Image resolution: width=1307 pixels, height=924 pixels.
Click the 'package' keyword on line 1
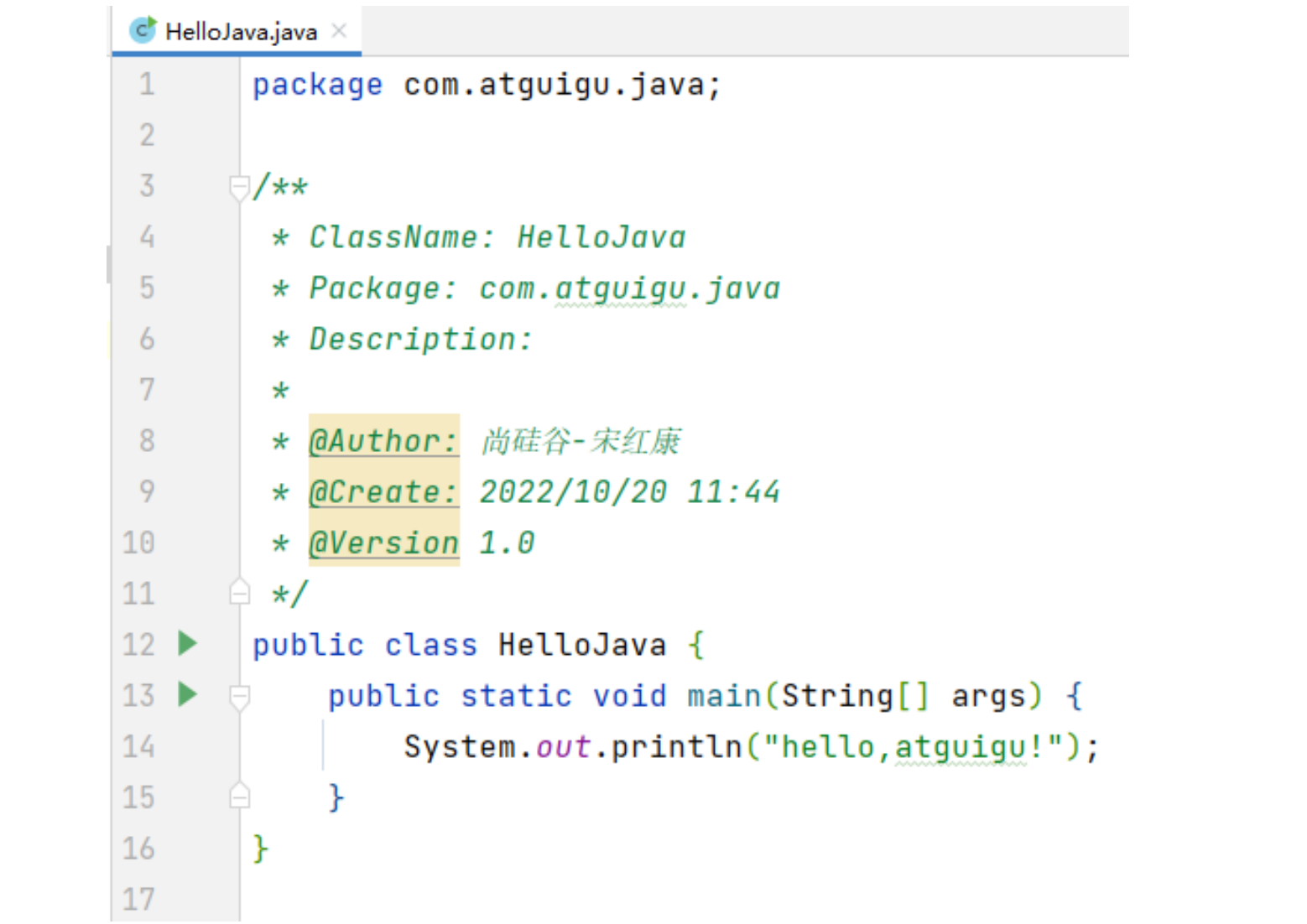point(317,86)
